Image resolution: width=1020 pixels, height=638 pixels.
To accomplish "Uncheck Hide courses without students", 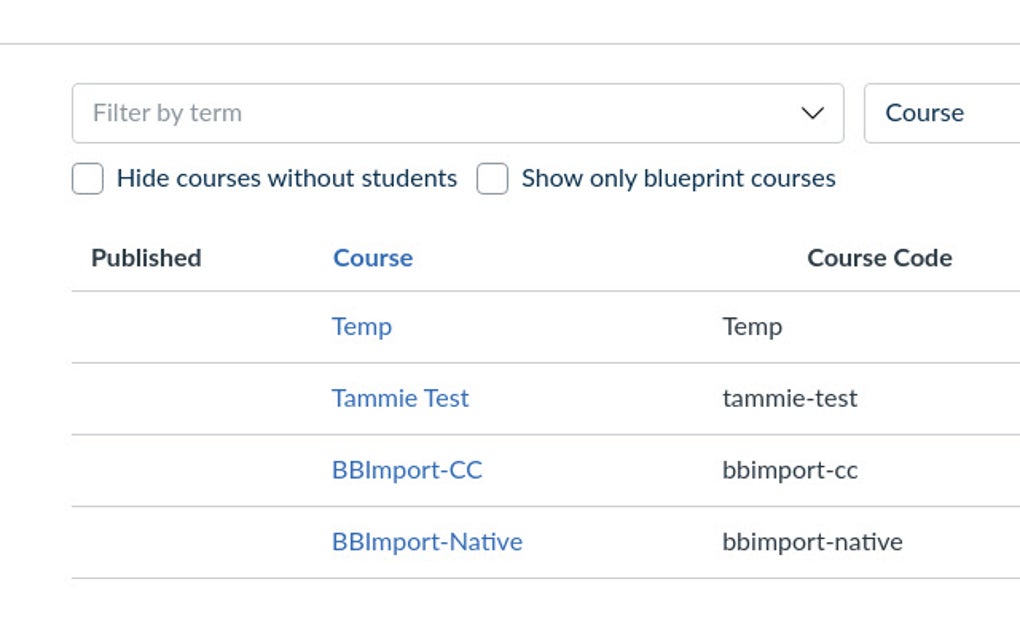I will [87, 178].
